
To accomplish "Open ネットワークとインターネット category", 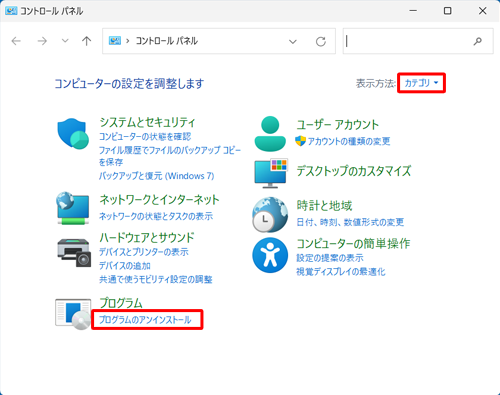I will (x=159, y=200).
